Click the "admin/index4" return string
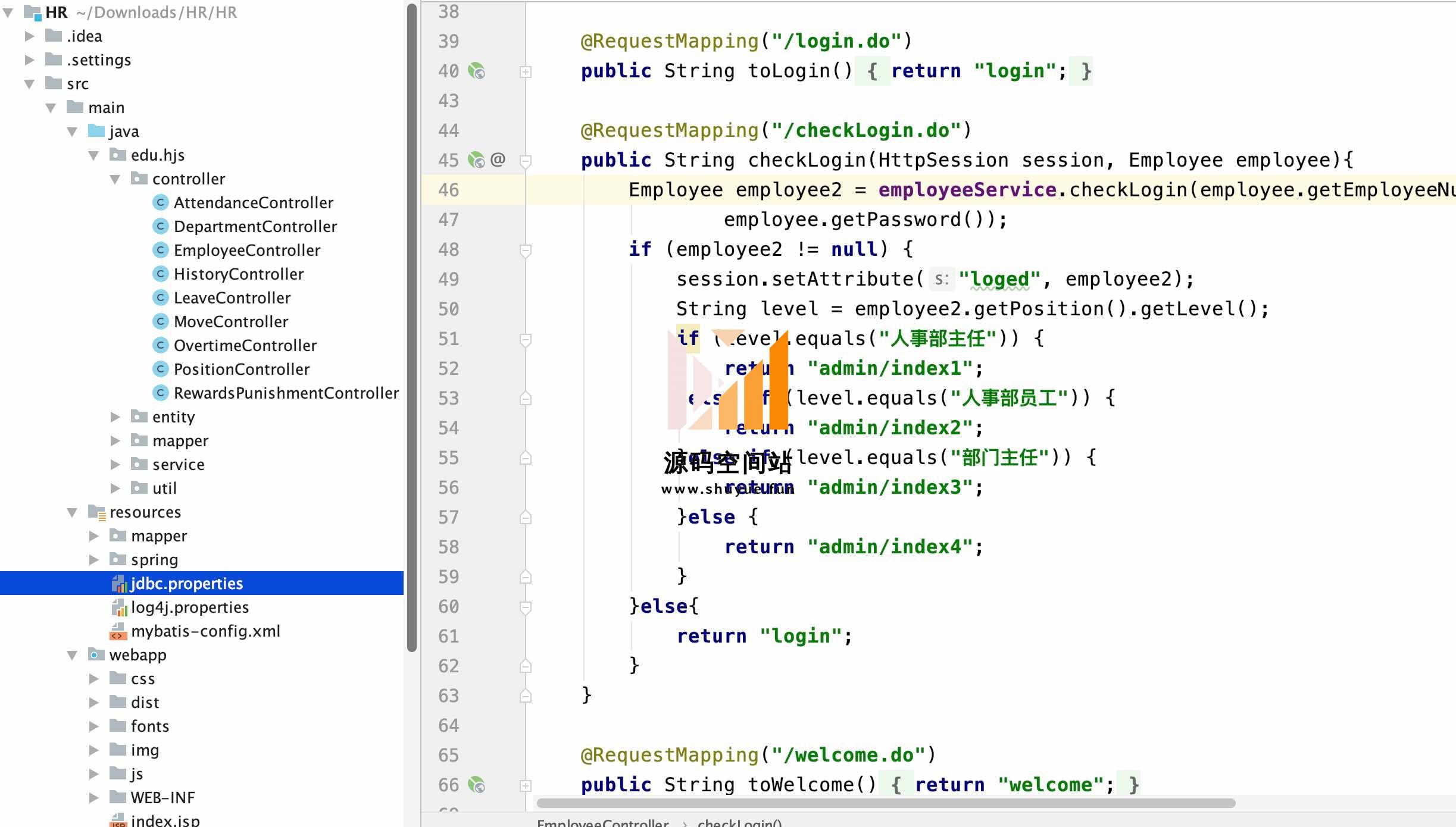This screenshot has height=827, width=1456. pyautogui.click(x=890, y=547)
